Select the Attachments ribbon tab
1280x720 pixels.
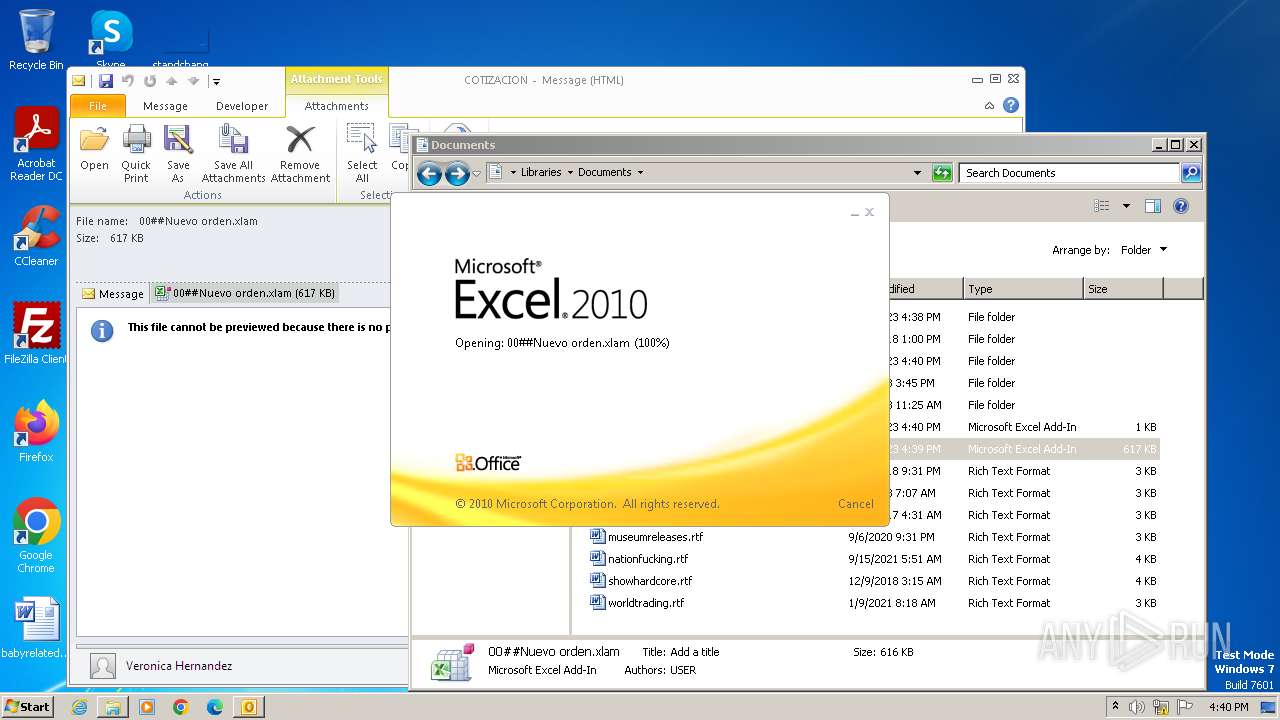[336, 105]
